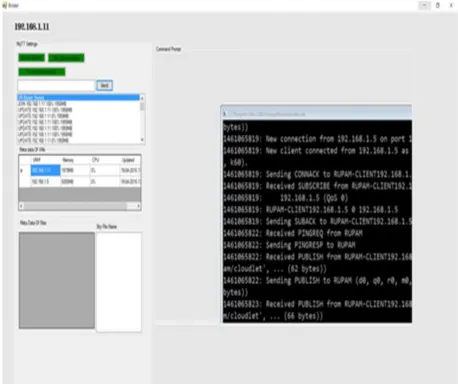This screenshot has width=458, height=384.
Task: Click the 192.168.1.11 heading text
Action: (32, 27)
